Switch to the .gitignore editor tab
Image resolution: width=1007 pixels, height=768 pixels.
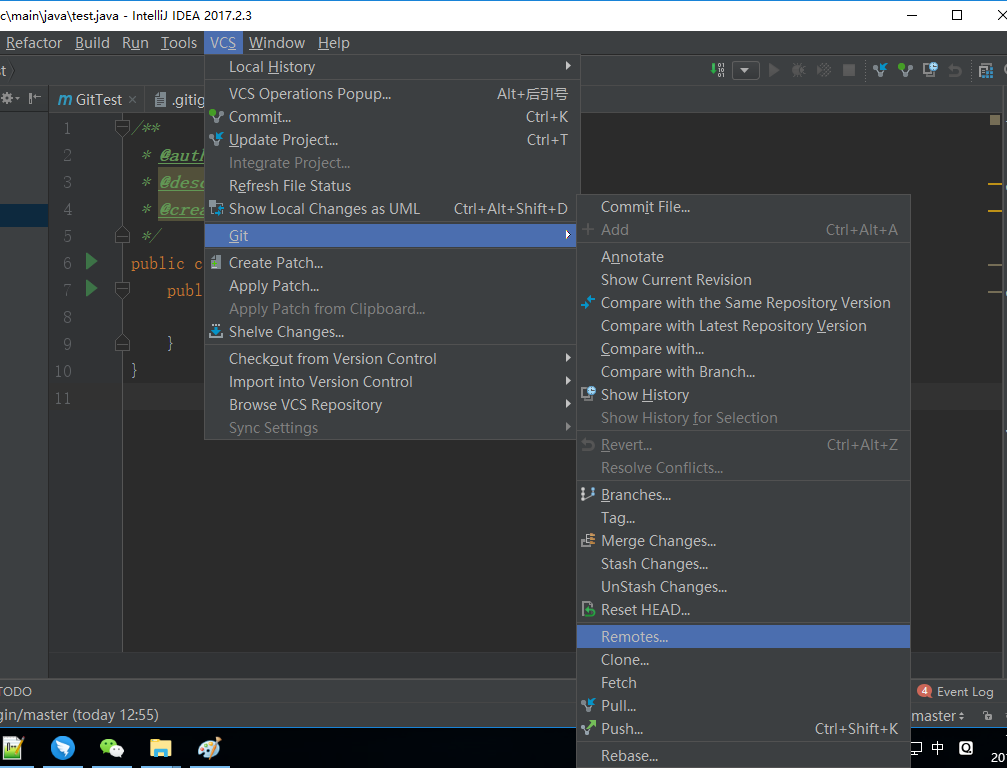tap(180, 100)
